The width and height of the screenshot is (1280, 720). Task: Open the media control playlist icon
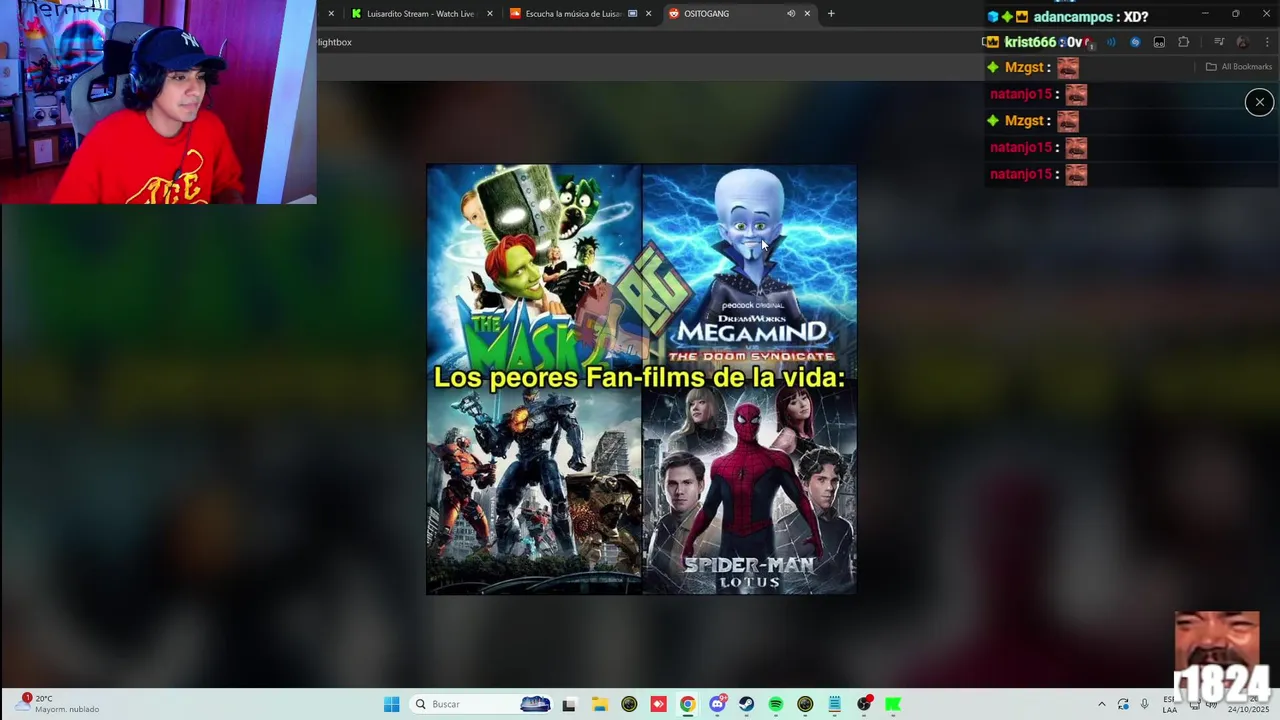(1219, 42)
